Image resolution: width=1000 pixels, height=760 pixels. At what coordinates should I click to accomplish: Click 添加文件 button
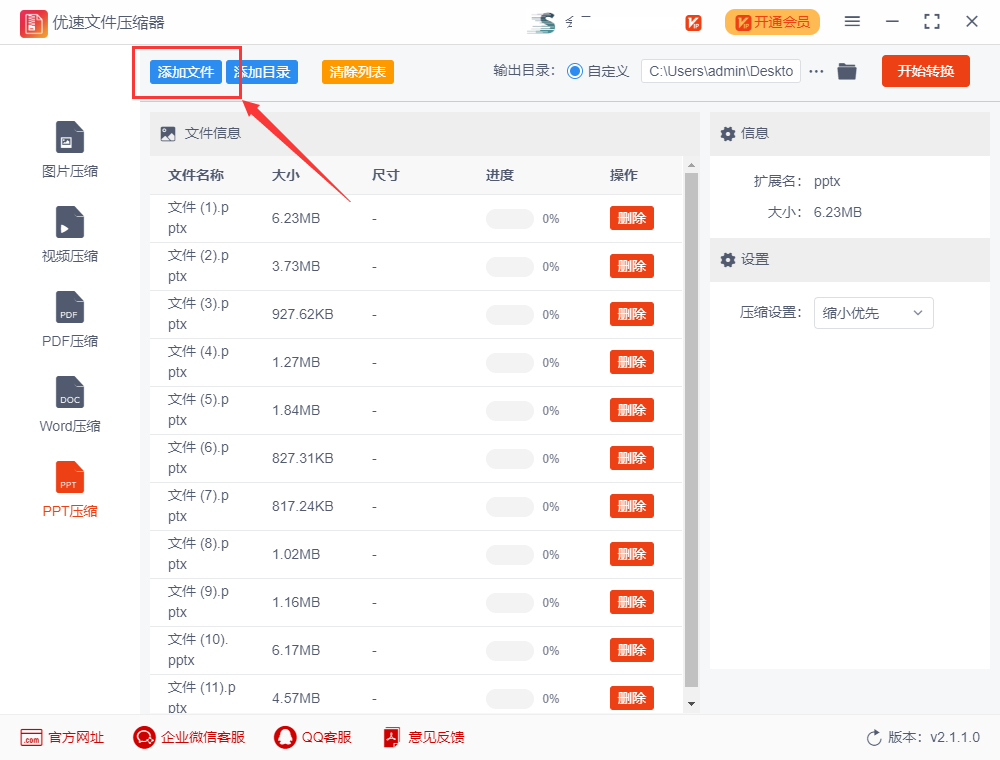tap(186, 72)
